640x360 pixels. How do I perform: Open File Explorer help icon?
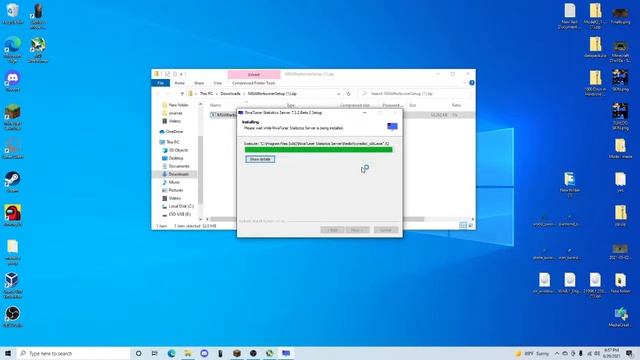(x=471, y=83)
